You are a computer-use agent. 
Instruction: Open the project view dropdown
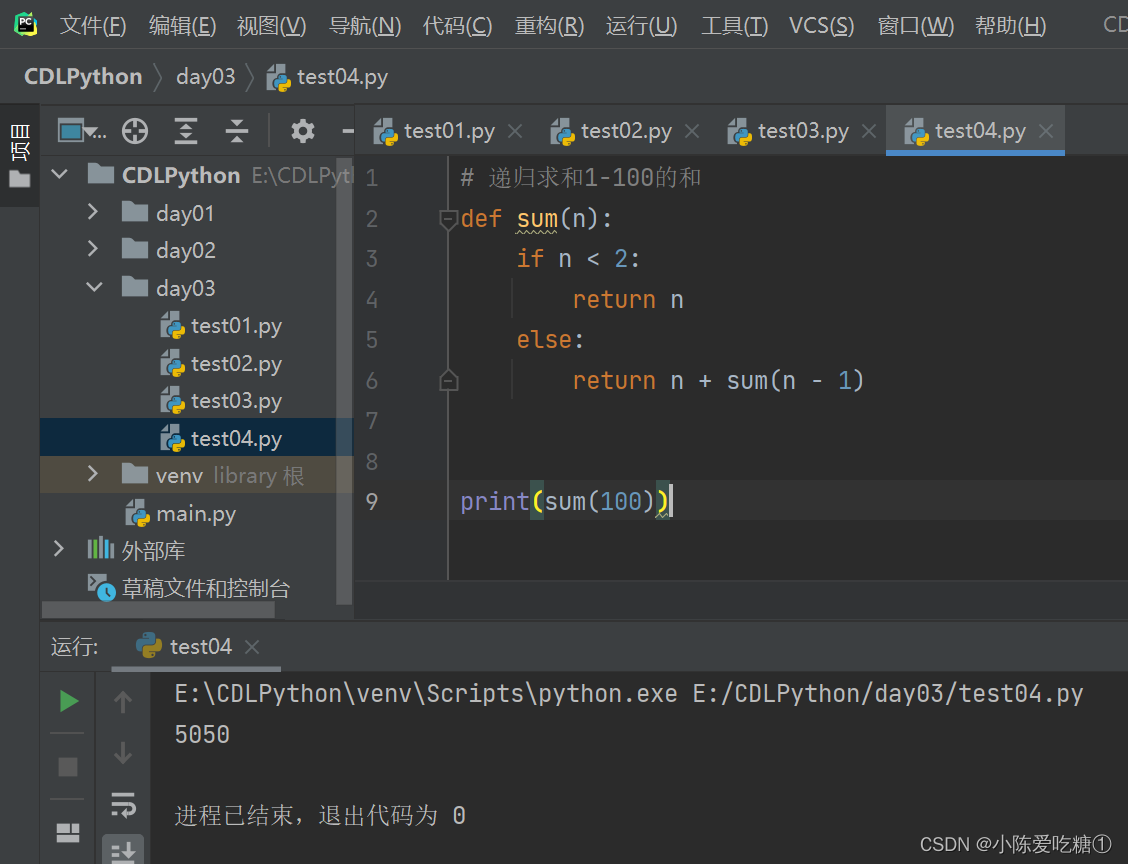(x=82, y=132)
